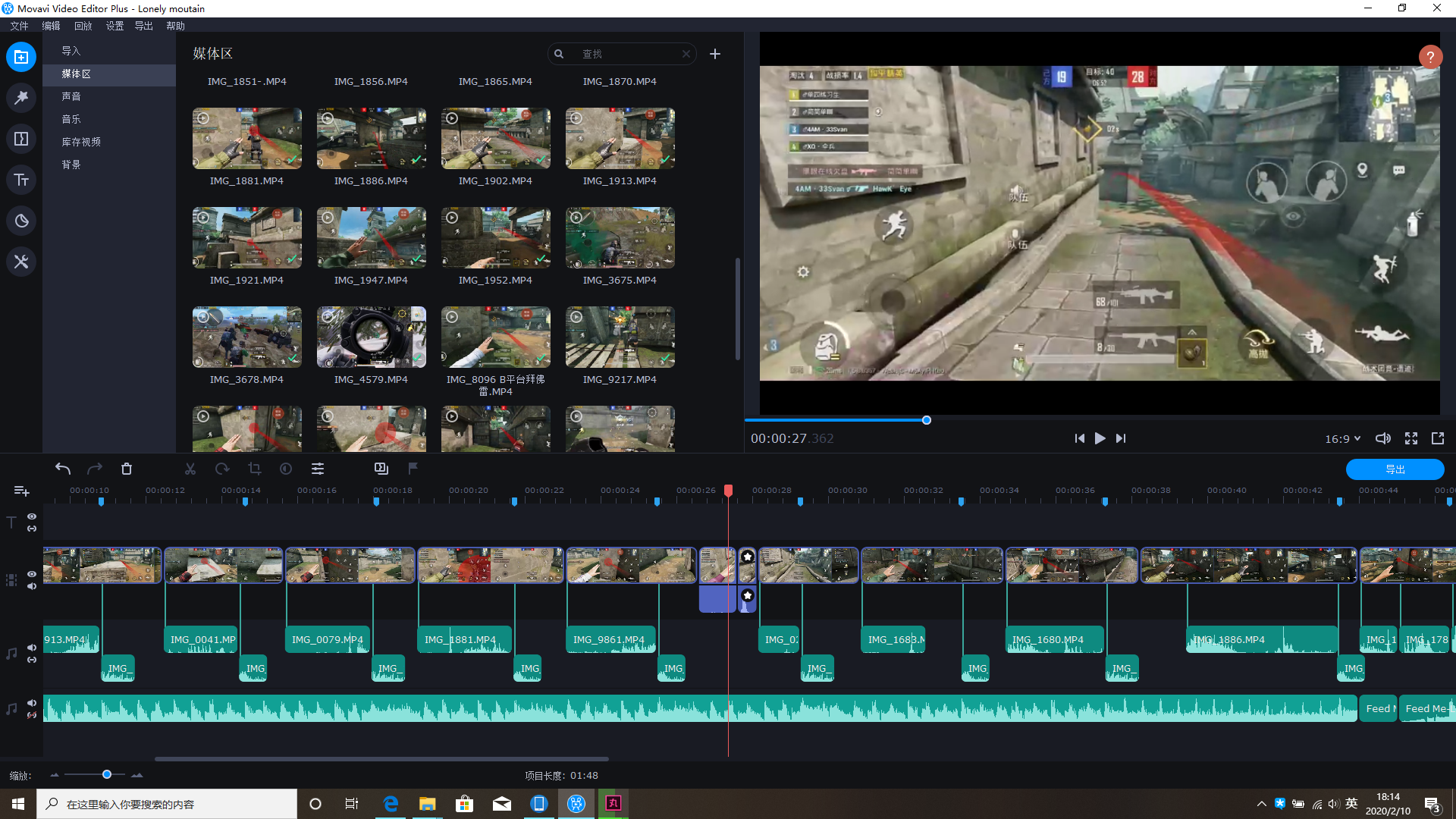
Task: Click the help question mark button
Action: coord(1430,57)
